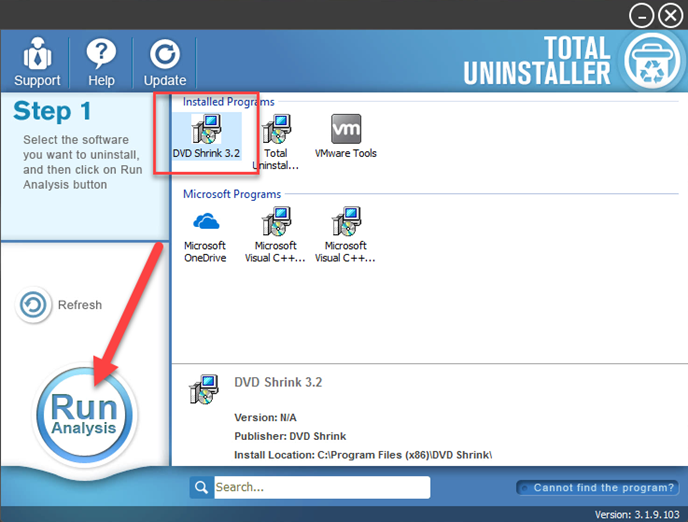
Task: Click the 'Version: N/A' text
Action: 265,417
